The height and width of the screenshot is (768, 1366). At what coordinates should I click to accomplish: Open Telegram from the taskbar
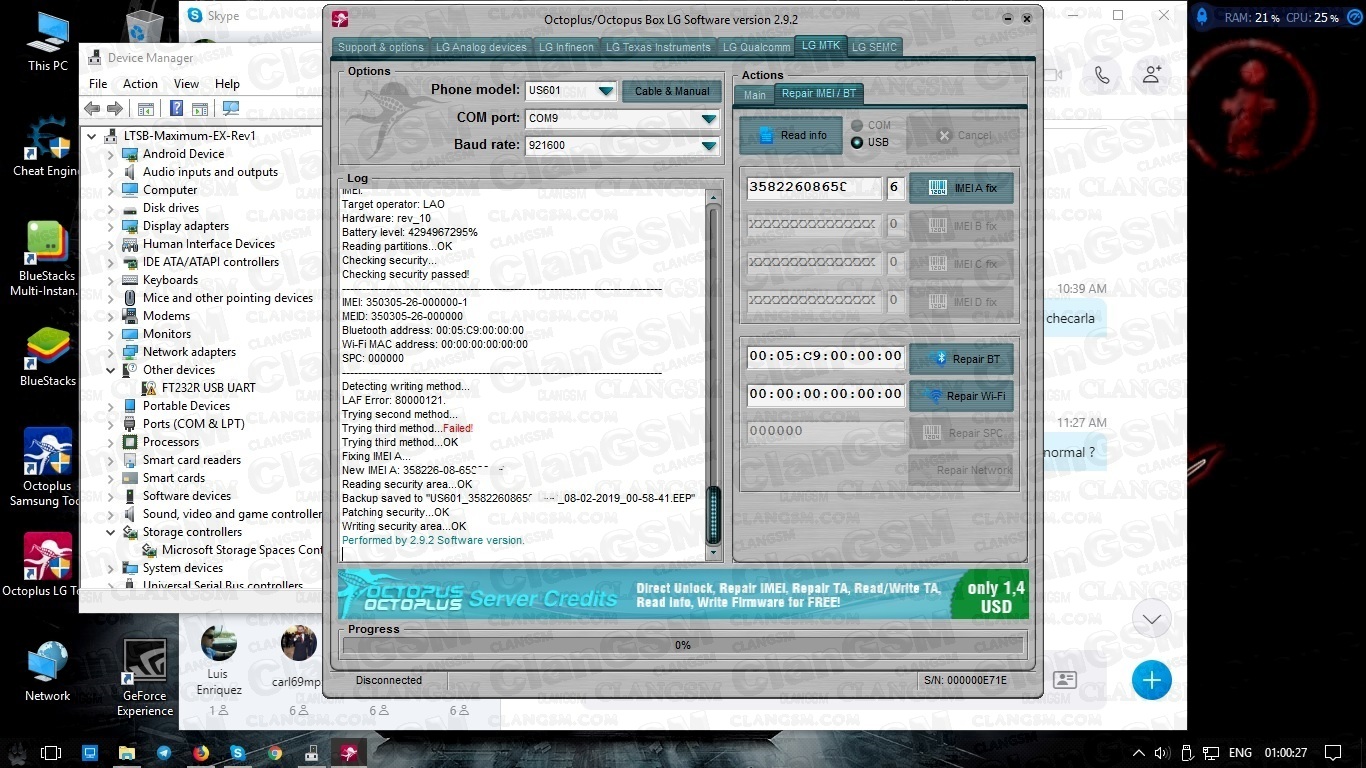(164, 752)
